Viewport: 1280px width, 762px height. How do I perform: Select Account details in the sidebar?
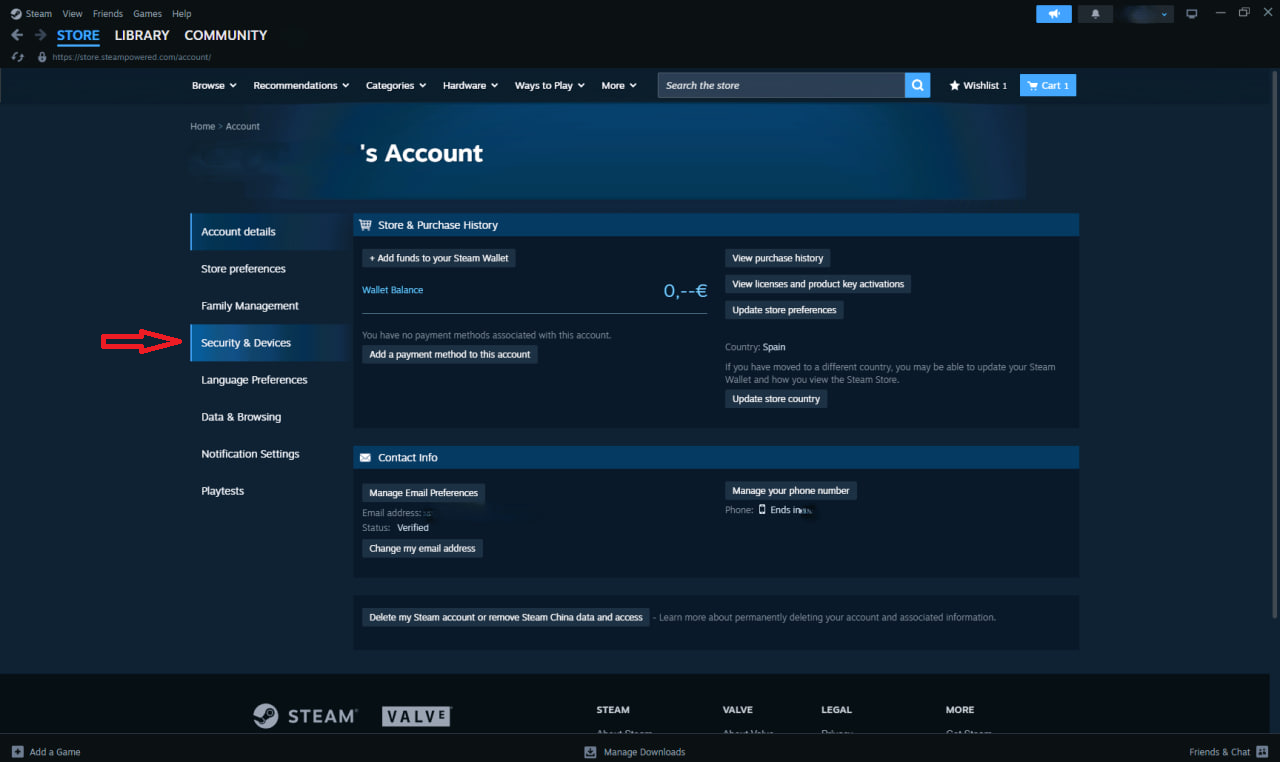click(x=269, y=232)
